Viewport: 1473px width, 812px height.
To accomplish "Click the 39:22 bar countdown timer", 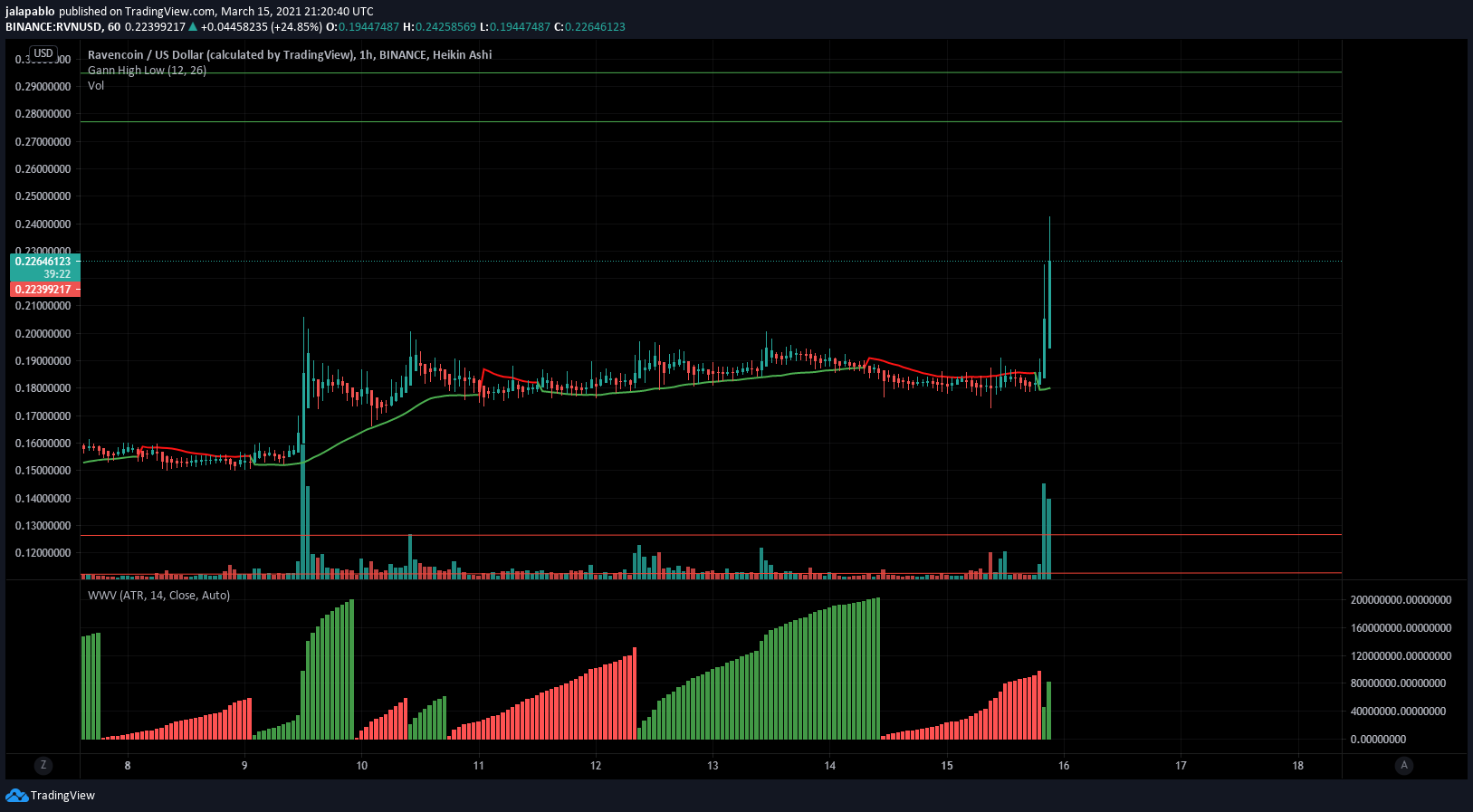I will point(57,274).
